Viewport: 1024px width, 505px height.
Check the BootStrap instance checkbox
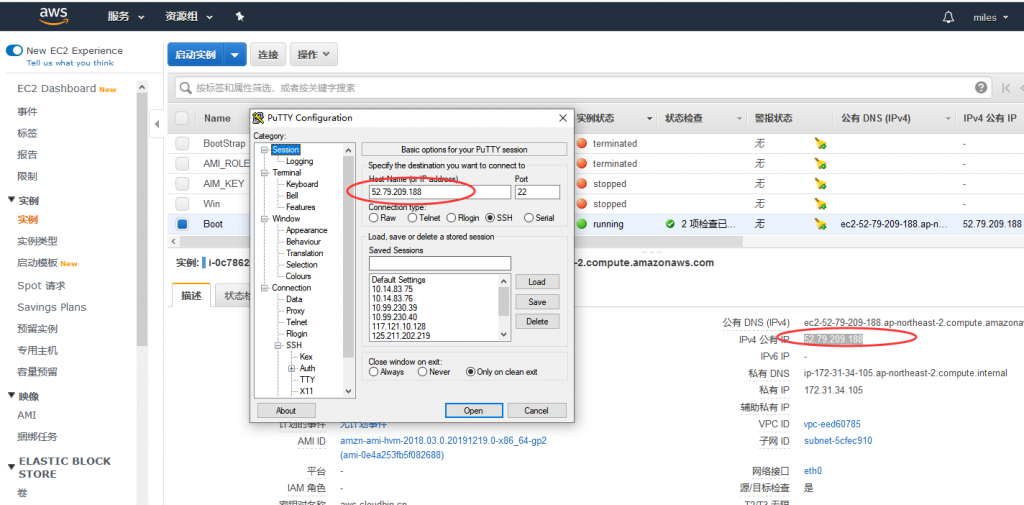(182, 144)
